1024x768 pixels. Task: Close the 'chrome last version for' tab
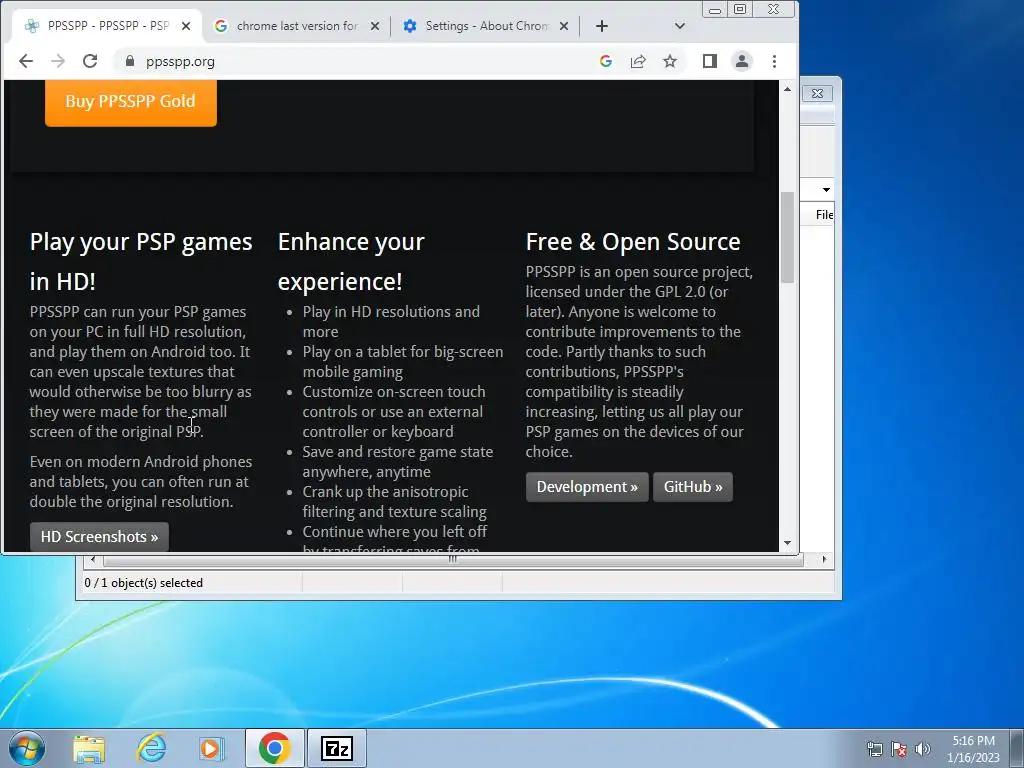(x=375, y=26)
